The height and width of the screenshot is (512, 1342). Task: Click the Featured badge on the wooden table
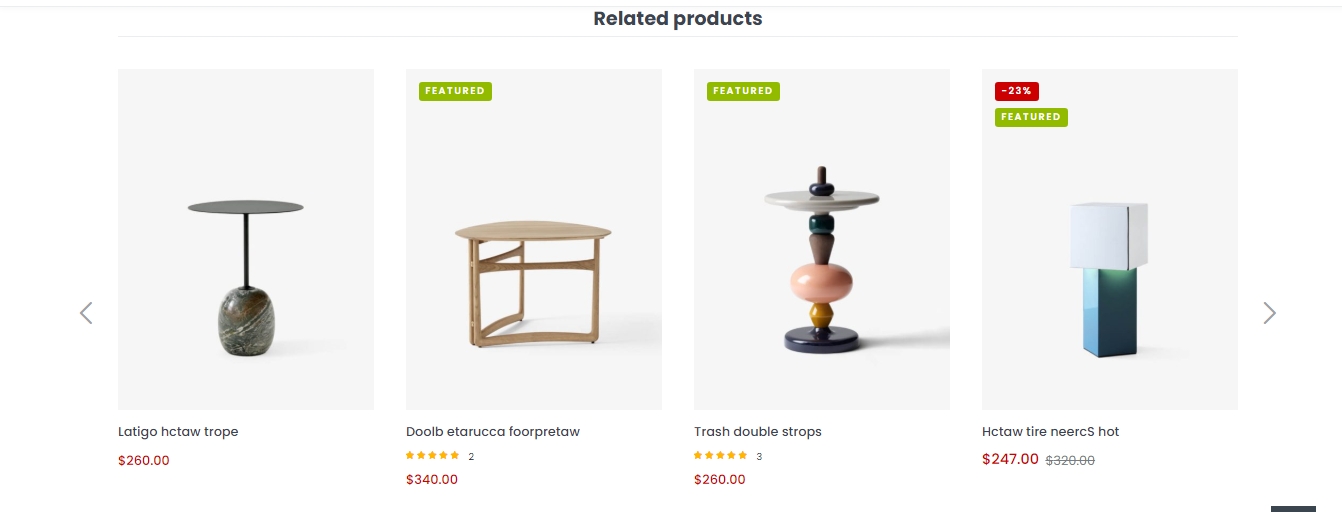point(455,91)
